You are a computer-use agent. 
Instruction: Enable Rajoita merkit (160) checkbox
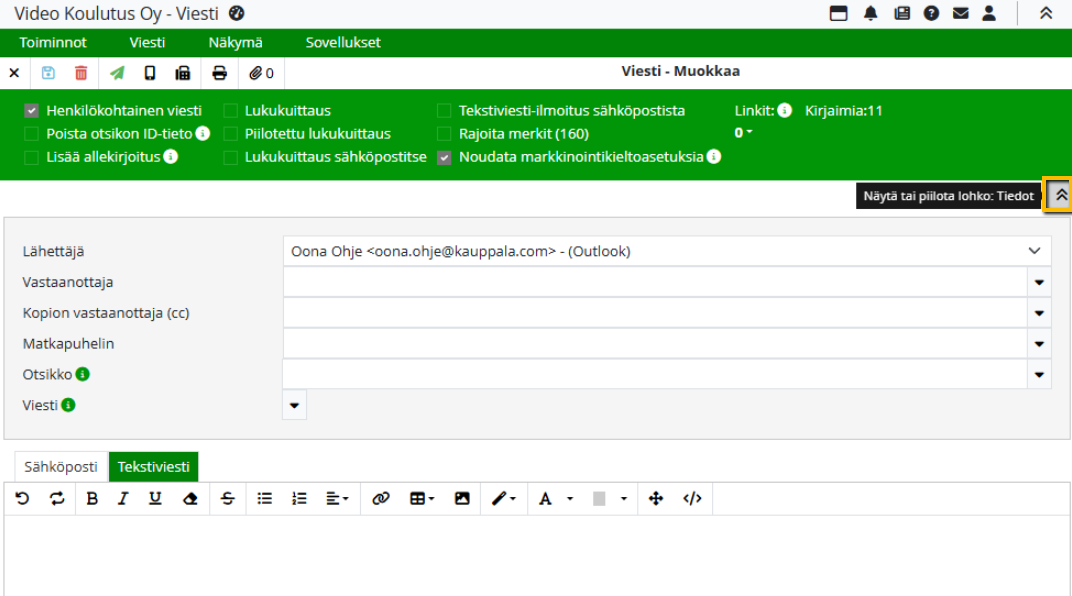(445, 134)
